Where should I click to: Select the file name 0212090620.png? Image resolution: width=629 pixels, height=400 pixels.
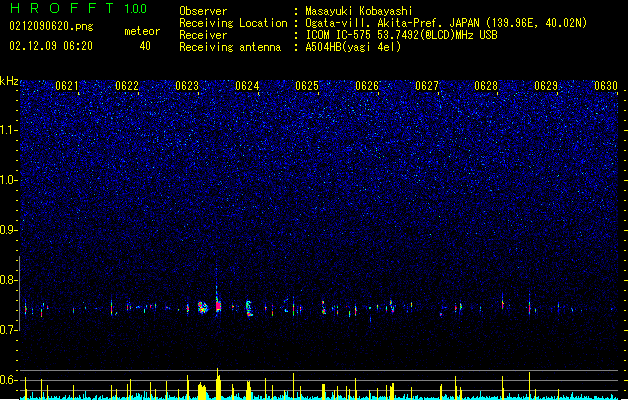[x=51, y=26]
